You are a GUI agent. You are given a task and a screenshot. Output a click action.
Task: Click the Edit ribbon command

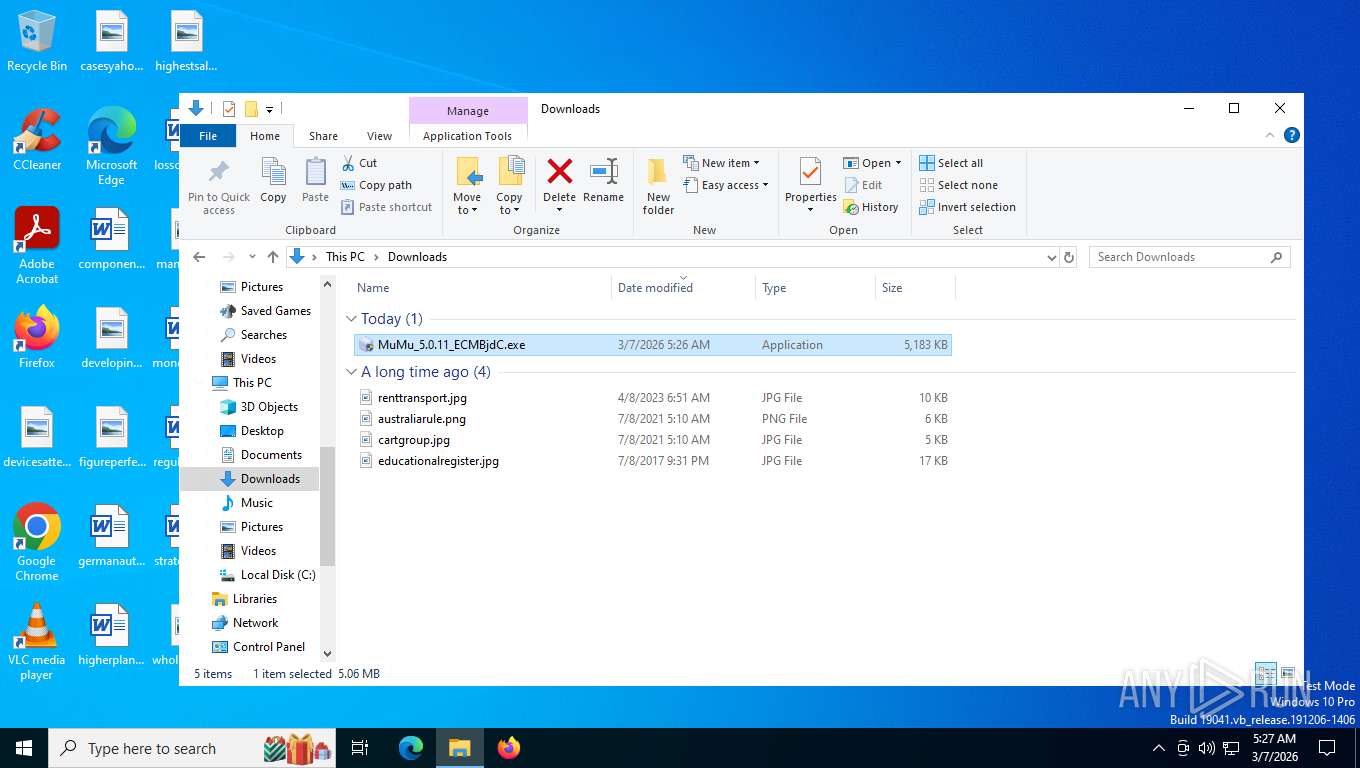click(x=865, y=185)
